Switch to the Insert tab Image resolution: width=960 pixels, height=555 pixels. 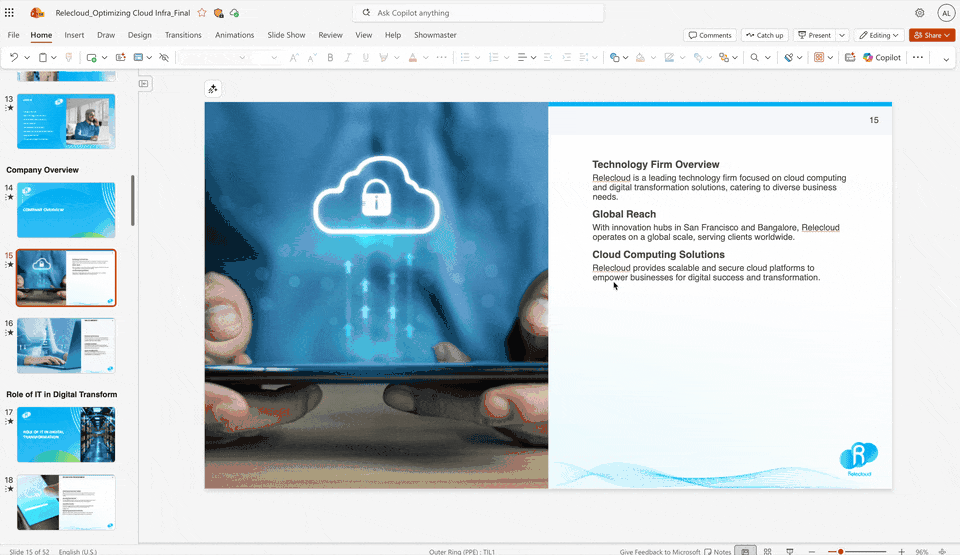74,35
